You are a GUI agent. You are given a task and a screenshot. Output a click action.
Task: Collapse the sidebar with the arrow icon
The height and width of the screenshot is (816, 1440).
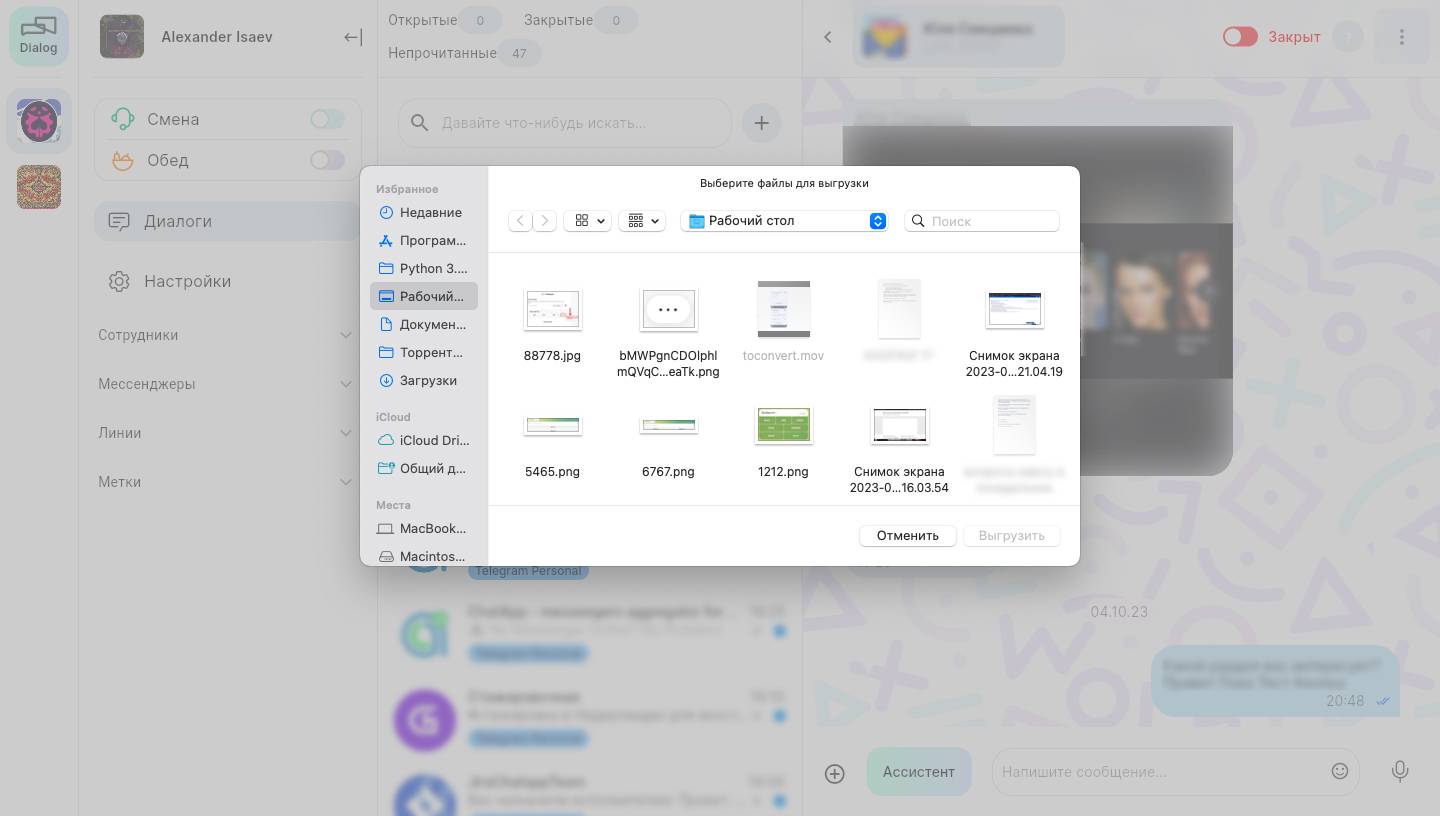352,37
